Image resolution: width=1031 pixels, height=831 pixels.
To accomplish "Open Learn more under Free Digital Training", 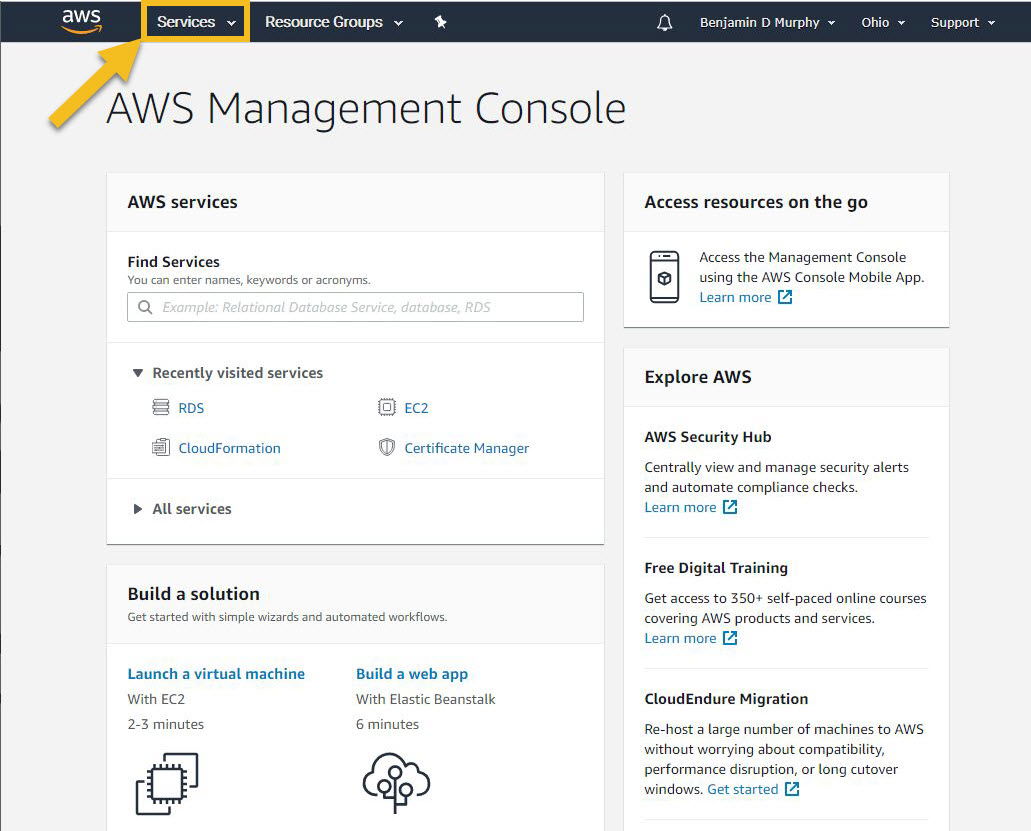I will 680,638.
